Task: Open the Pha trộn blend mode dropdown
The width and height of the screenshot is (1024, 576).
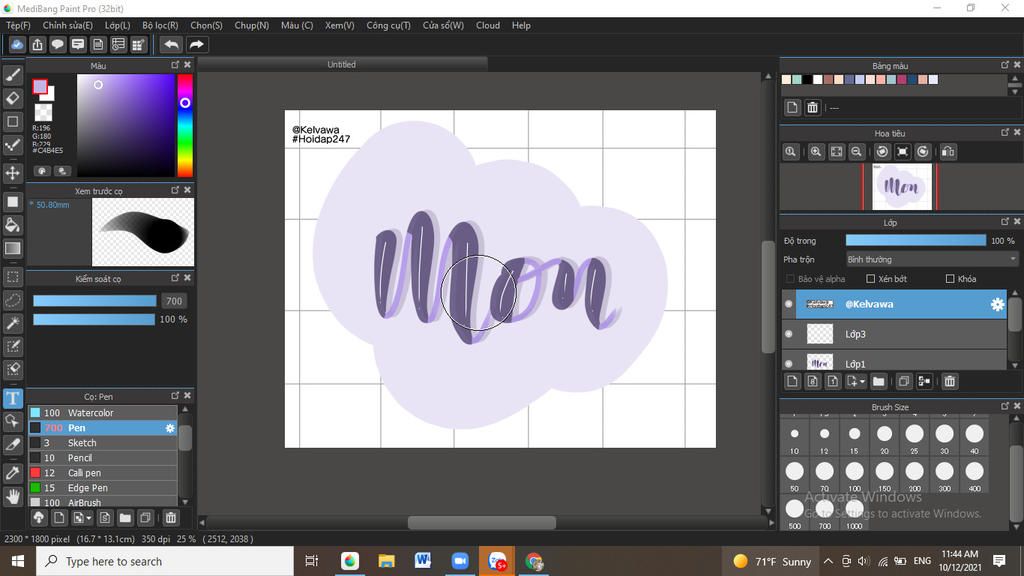Action: point(932,259)
